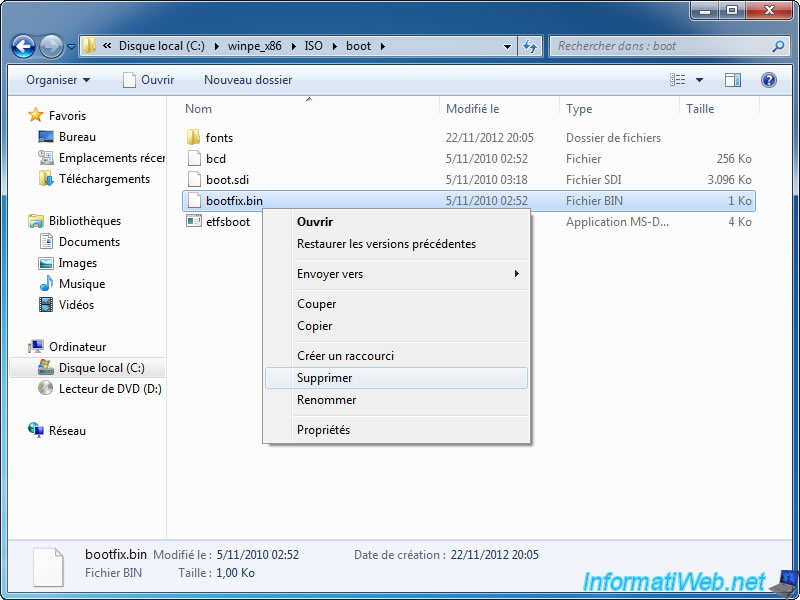This screenshot has width=800, height=600.
Task: Select the etfsboot application icon
Action: coord(194,221)
